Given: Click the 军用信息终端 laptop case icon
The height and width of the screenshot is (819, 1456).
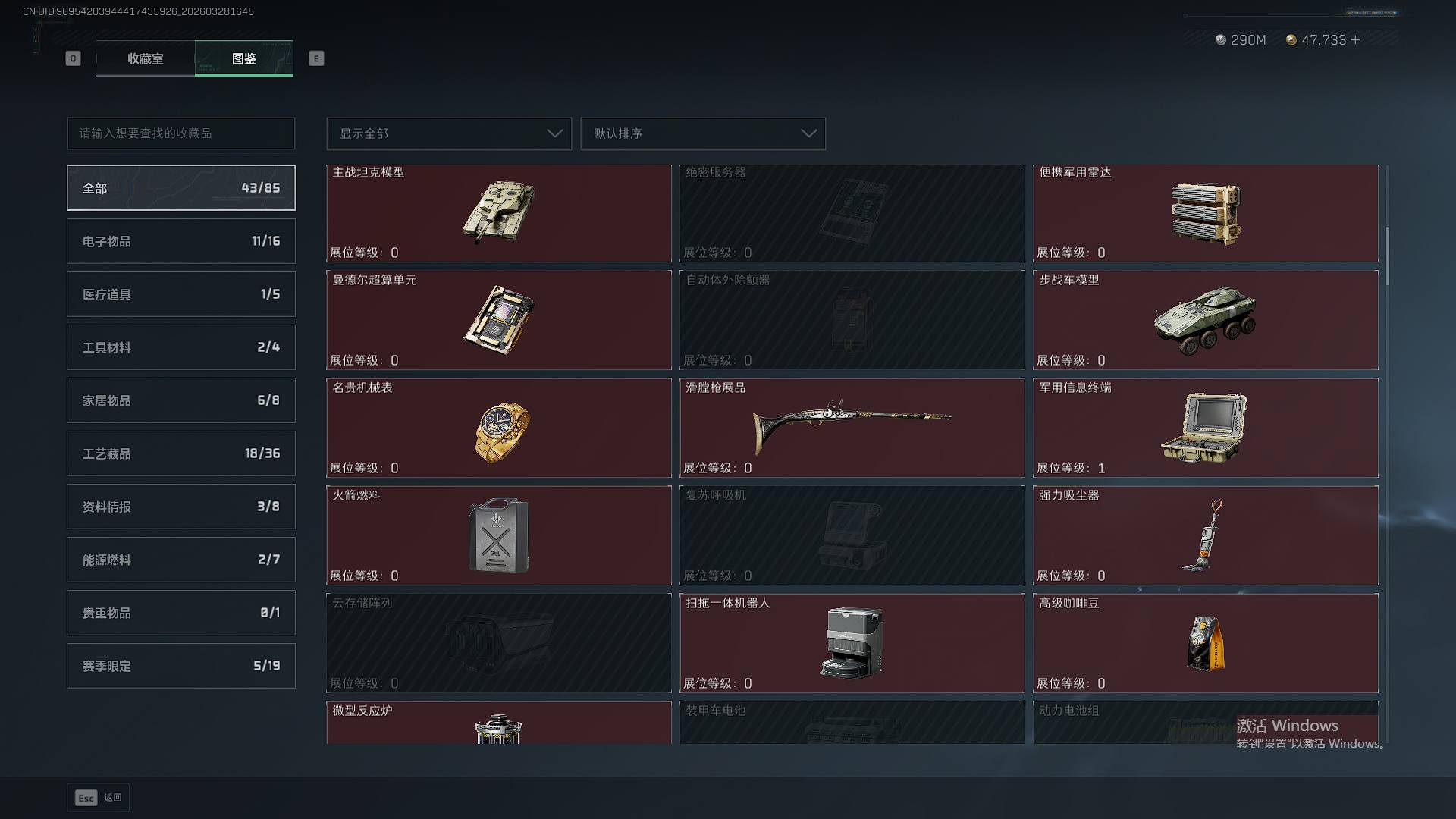Looking at the screenshot, I should (x=1205, y=427).
